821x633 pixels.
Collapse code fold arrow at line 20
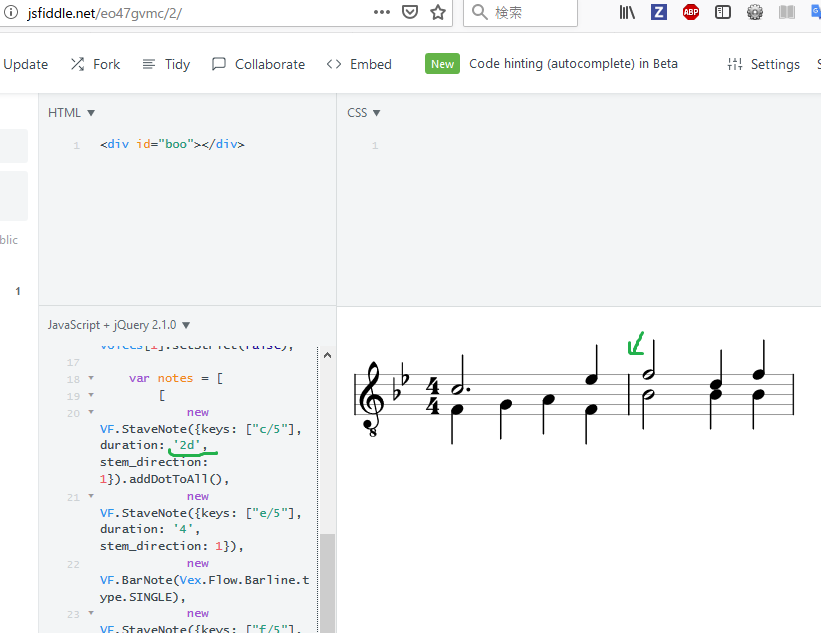91,412
